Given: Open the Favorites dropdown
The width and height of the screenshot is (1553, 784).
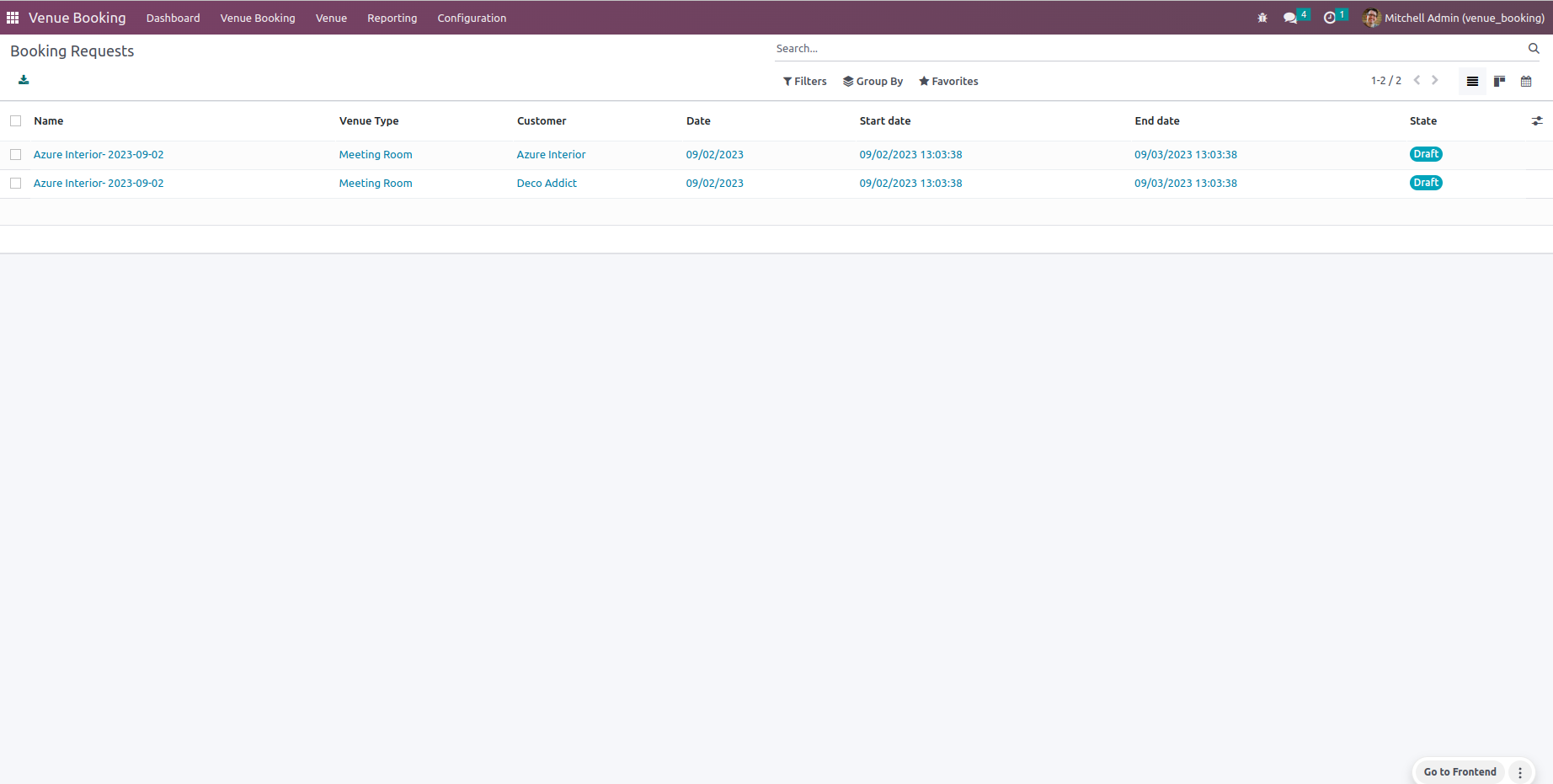Looking at the screenshot, I should [x=949, y=82].
